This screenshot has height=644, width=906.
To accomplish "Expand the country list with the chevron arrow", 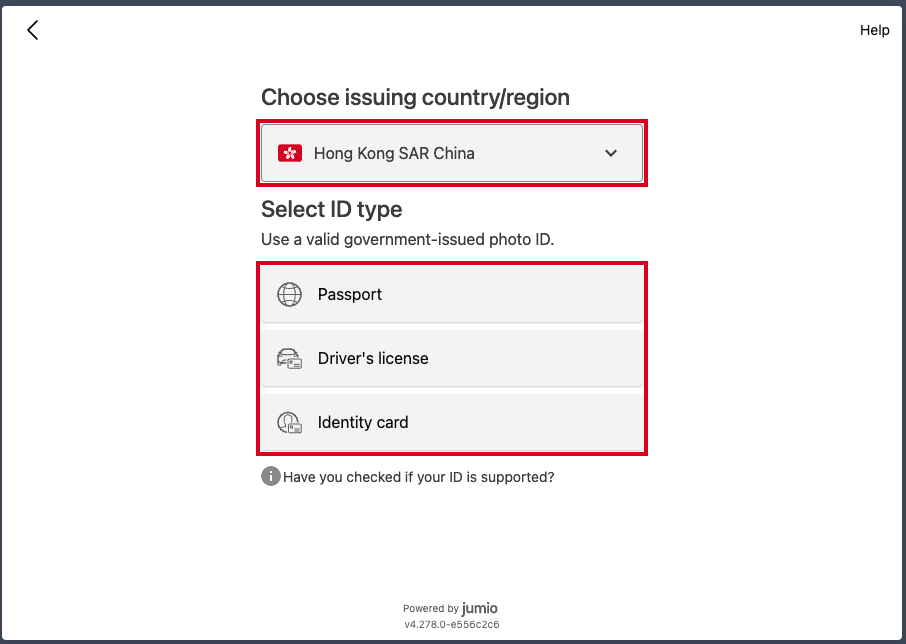I will (x=611, y=153).
